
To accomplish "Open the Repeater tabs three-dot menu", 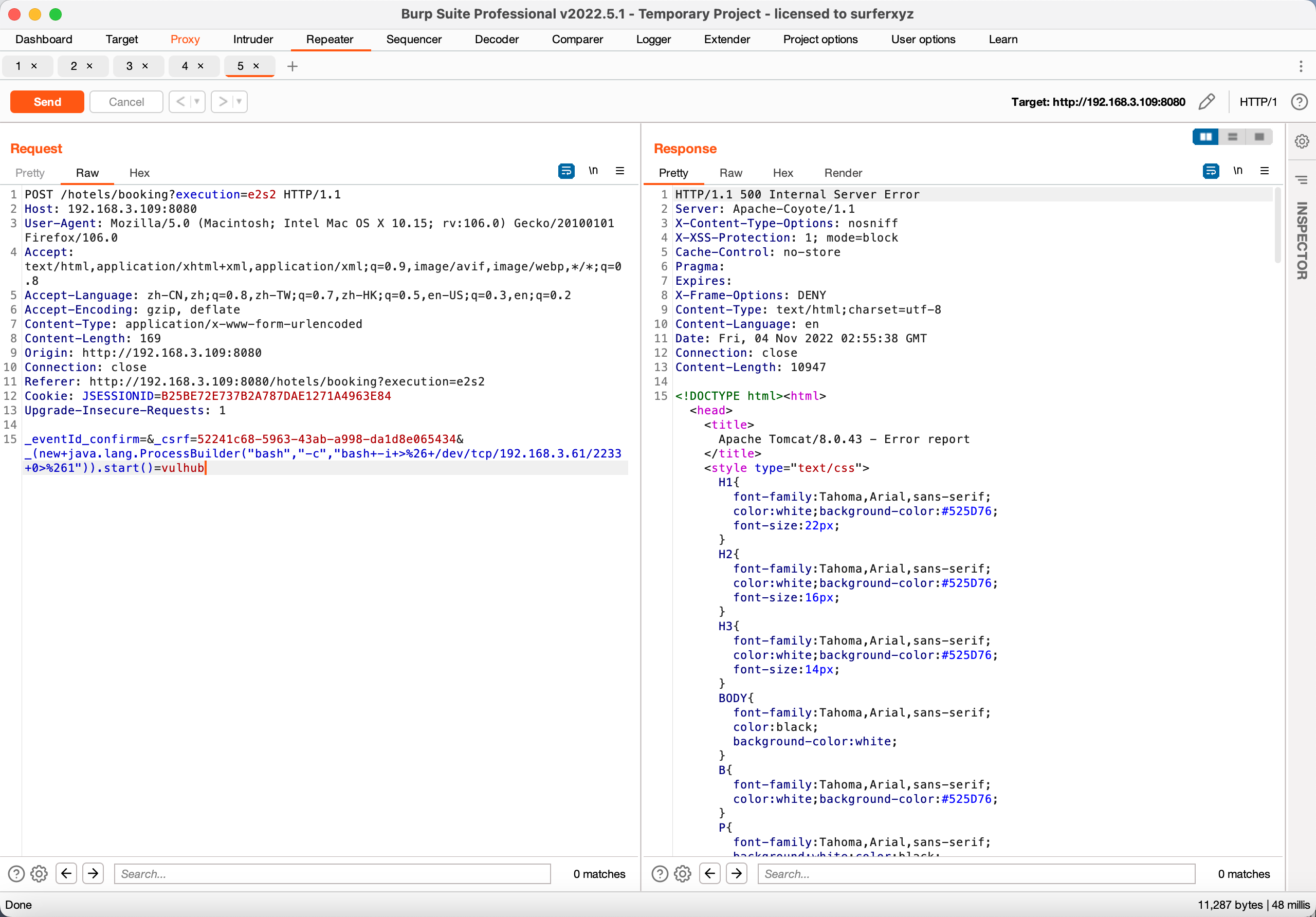I will tap(1301, 66).
